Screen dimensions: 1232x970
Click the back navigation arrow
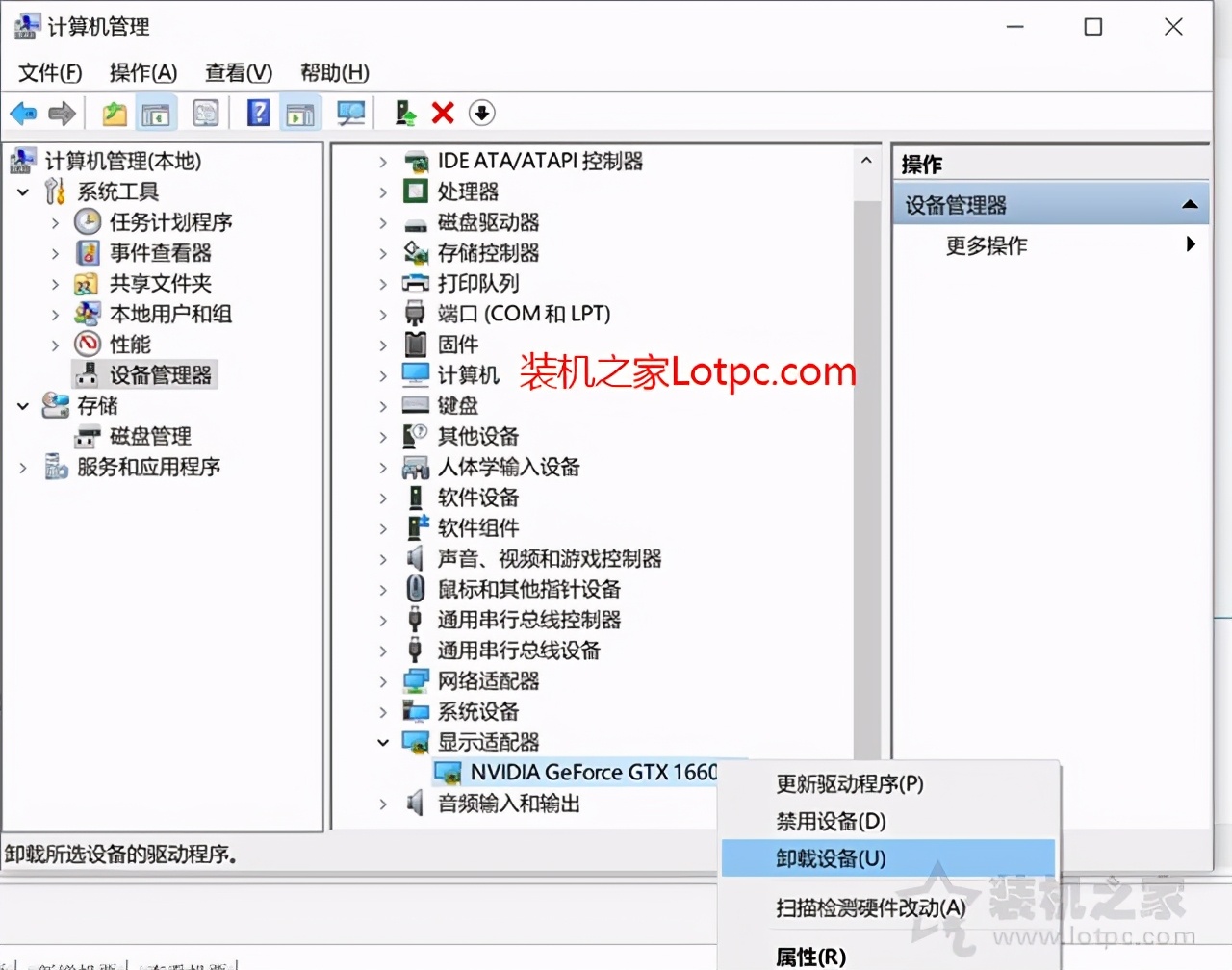pos(22,113)
